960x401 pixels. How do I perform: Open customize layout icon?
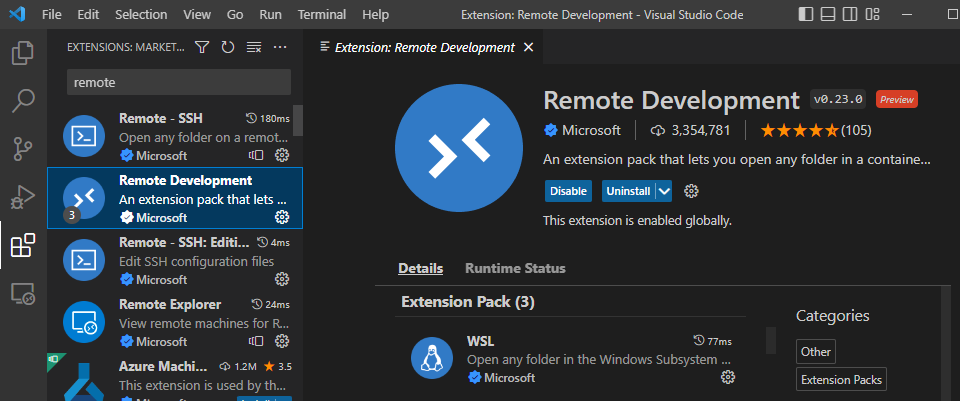pos(872,14)
